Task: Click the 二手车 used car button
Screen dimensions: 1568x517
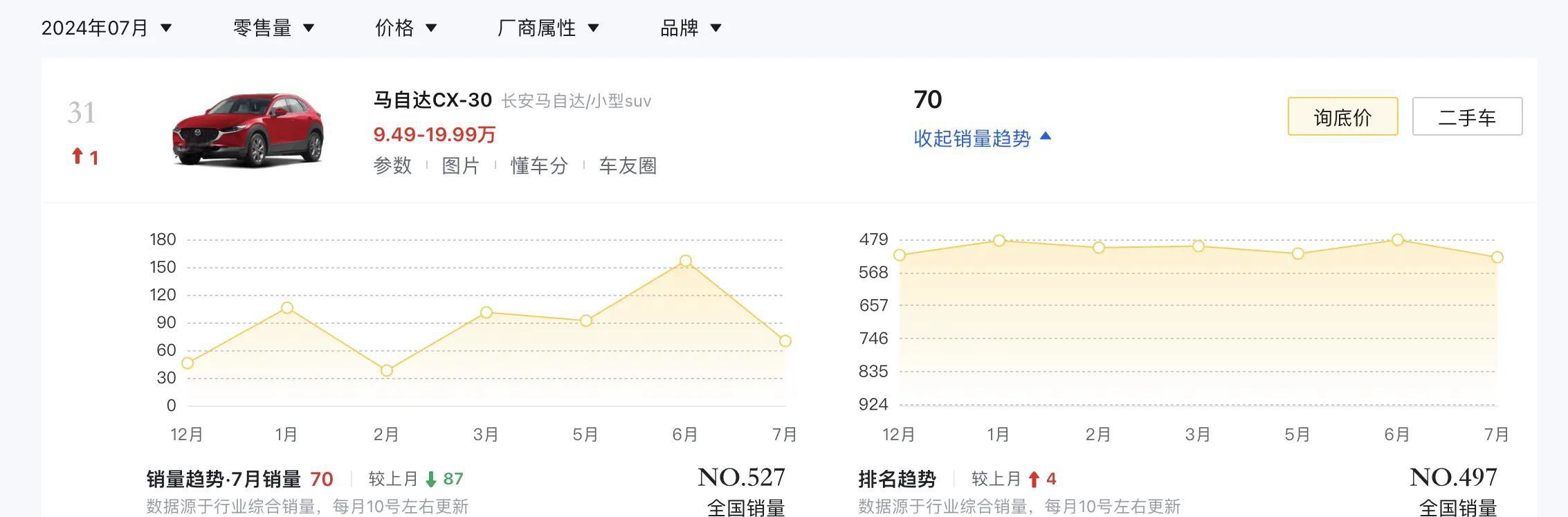Action: coord(1467,116)
